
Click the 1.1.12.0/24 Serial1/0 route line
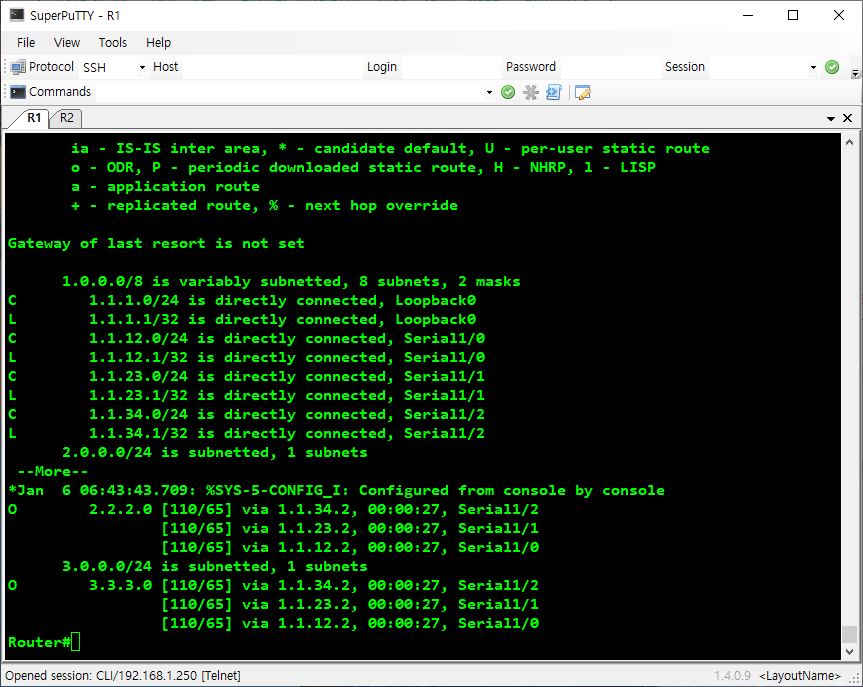pos(247,339)
